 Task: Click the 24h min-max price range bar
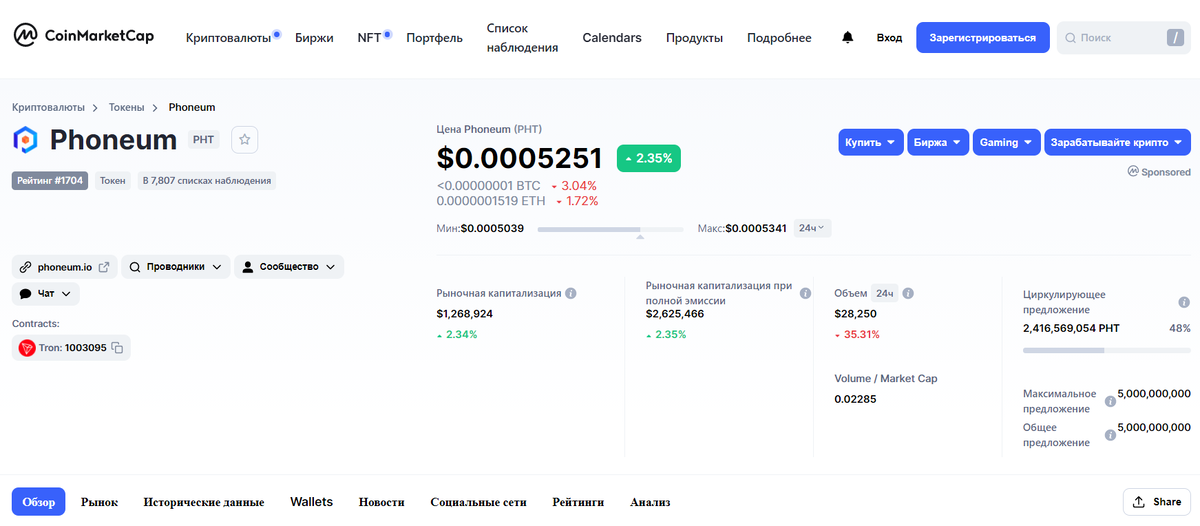611,230
